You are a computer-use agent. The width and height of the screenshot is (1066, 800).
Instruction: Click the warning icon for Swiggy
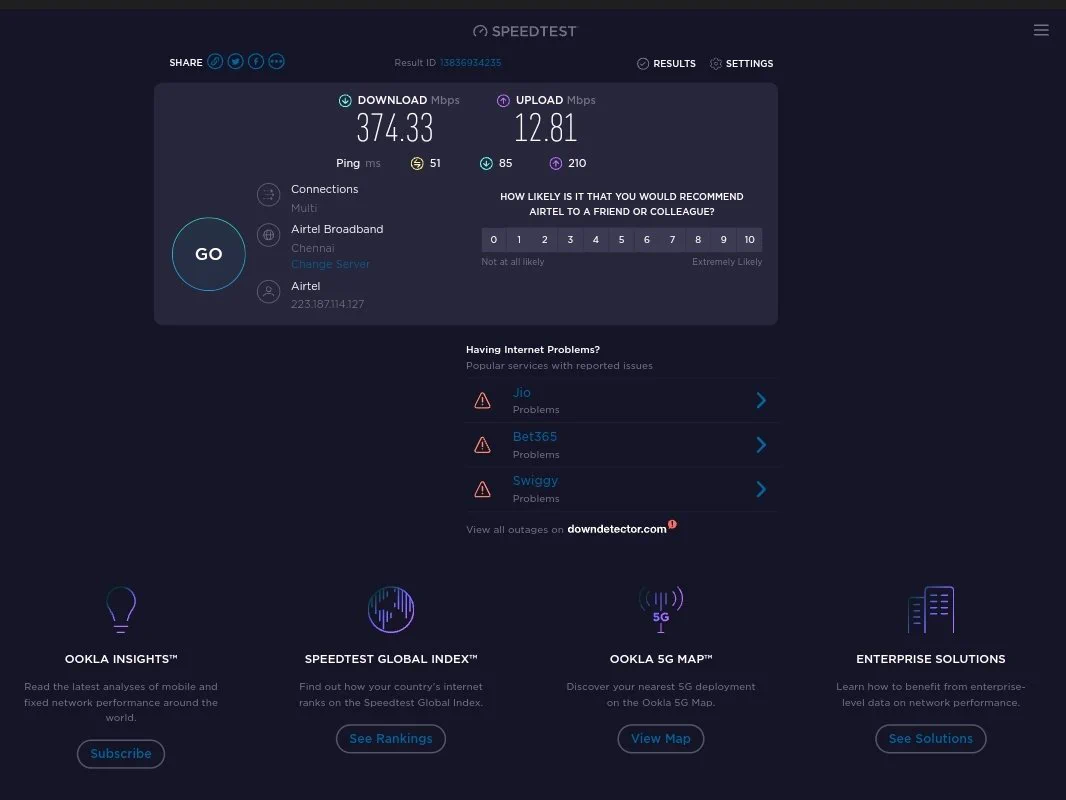click(x=482, y=489)
